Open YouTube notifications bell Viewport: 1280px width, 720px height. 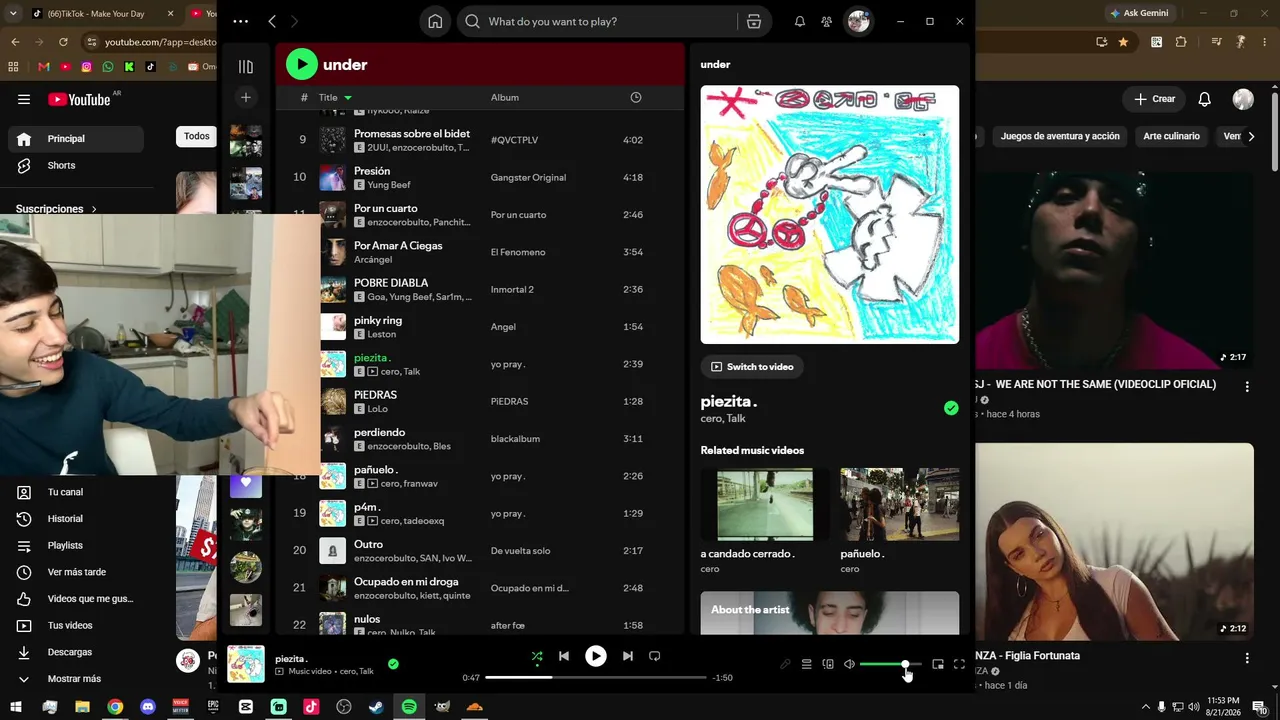(1205, 99)
